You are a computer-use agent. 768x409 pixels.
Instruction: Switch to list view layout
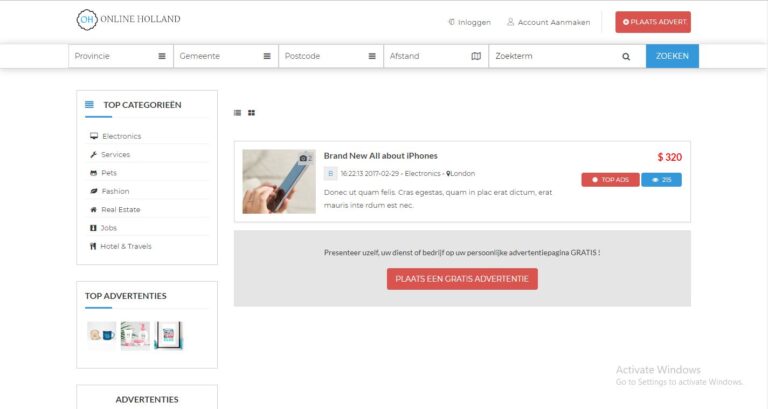237,113
